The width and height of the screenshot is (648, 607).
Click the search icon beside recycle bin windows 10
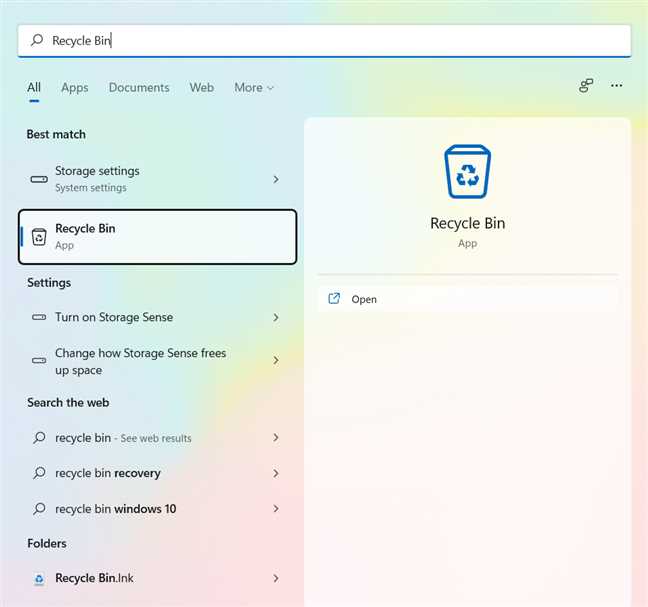click(x=39, y=509)
